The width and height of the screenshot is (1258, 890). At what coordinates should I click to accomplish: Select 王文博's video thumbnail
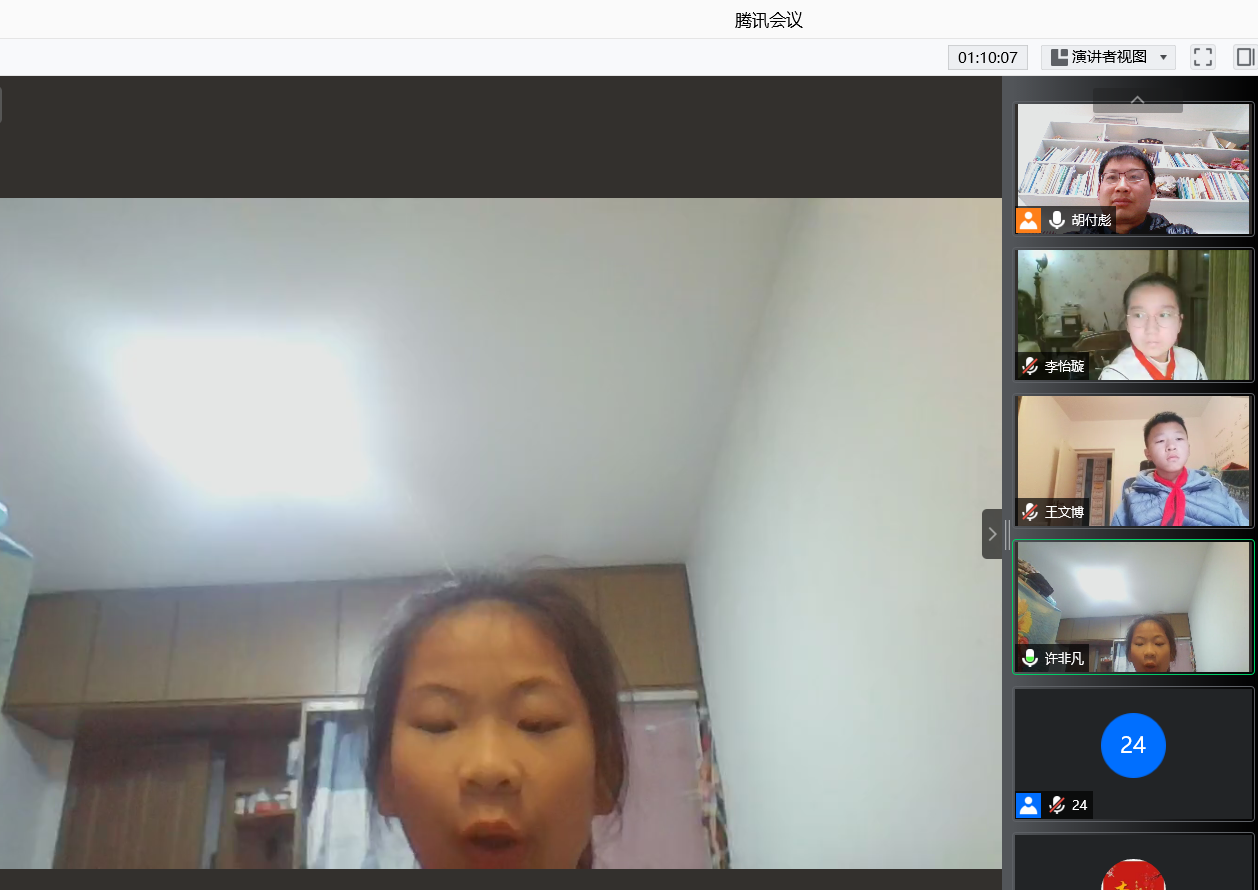[x=1133, y=461]
